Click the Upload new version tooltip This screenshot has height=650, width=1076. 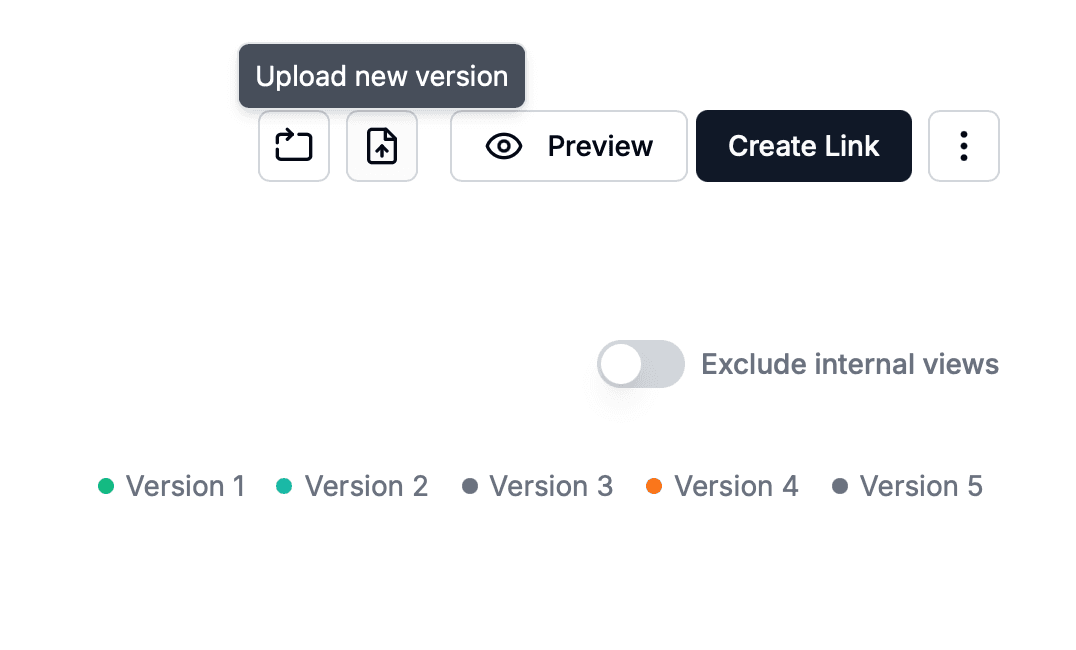[381, 76]
